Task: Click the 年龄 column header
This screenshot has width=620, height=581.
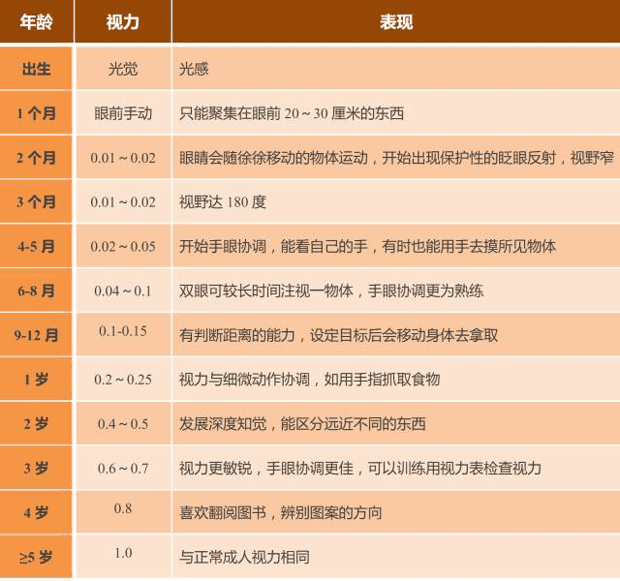Action: 36,21
